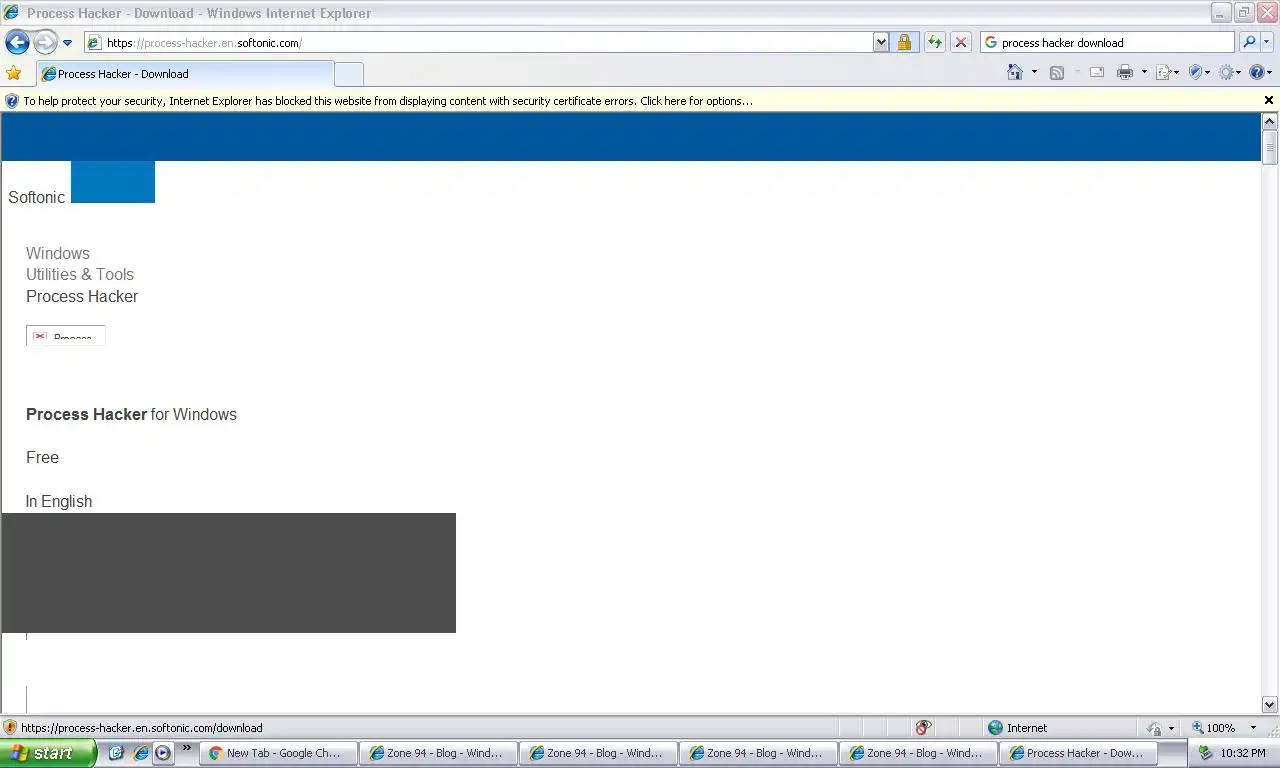Open the Recent Pages dropdown arrow
This screenshot has width=1280, height=768.
point(67,43)
